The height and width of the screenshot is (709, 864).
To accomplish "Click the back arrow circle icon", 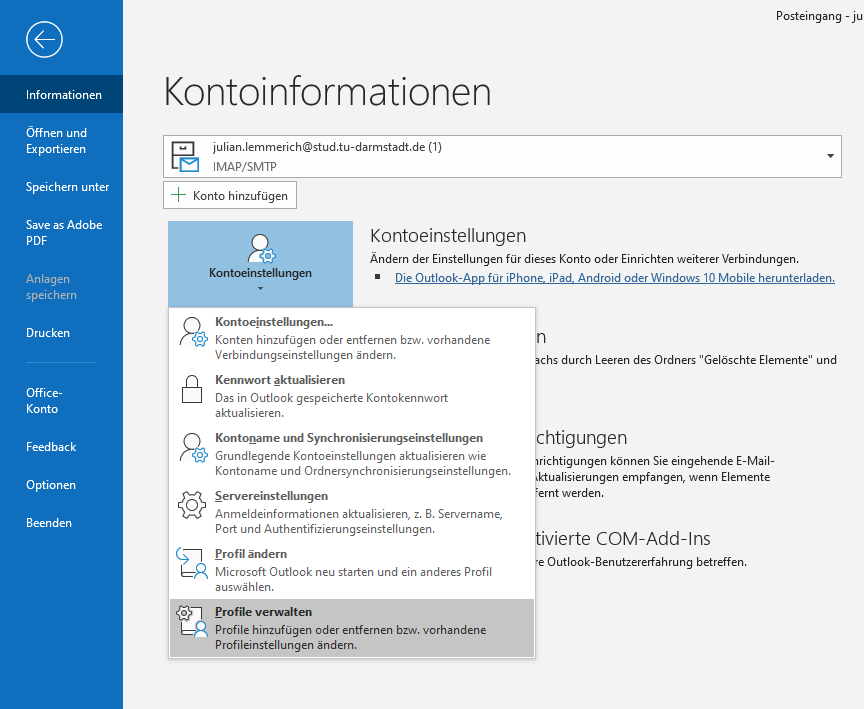I will click(x=45, y=39).
